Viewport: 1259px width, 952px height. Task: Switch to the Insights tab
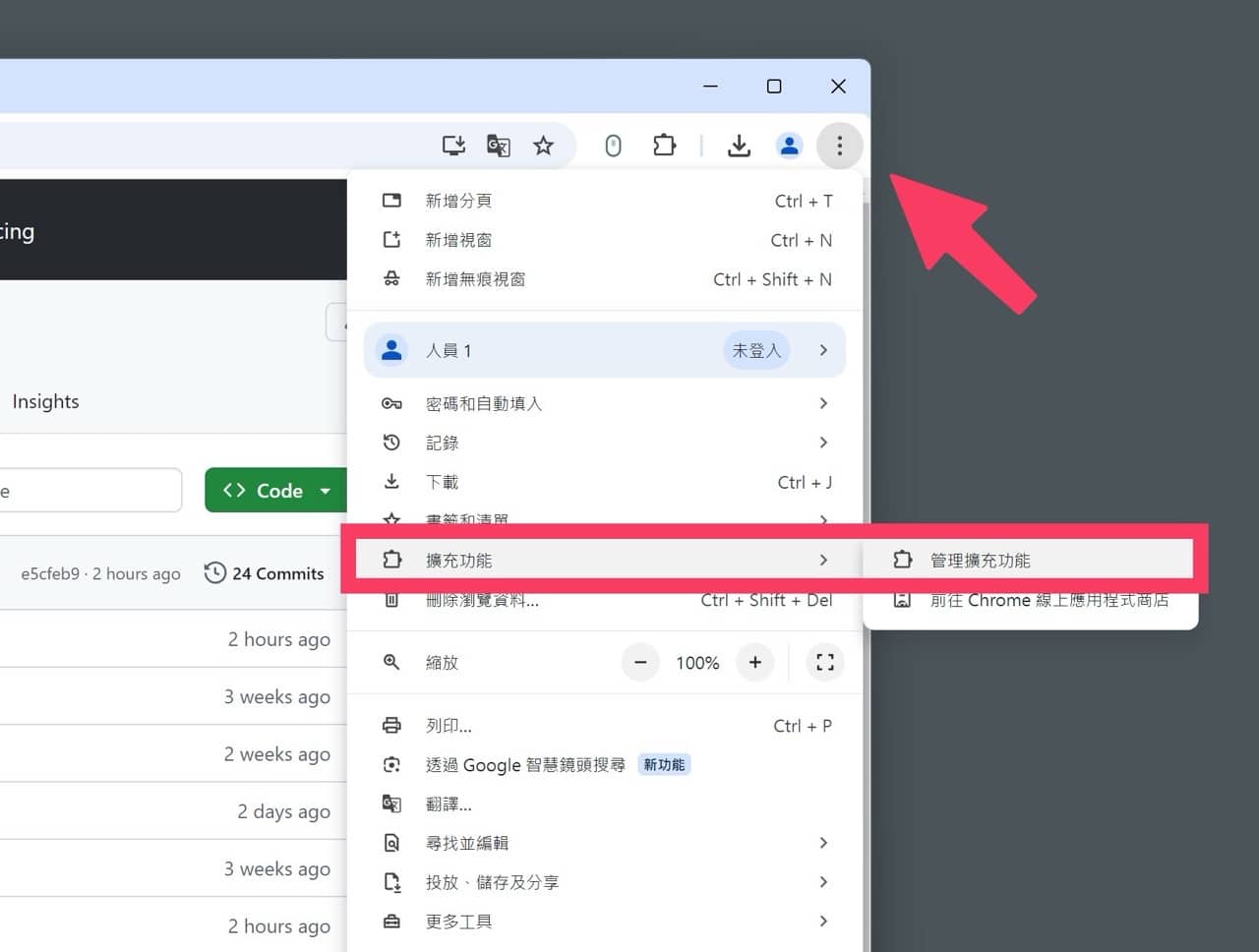(45, 401)
